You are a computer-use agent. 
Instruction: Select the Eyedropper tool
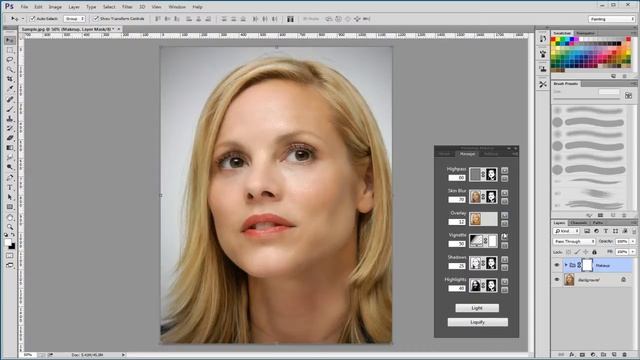10,89
